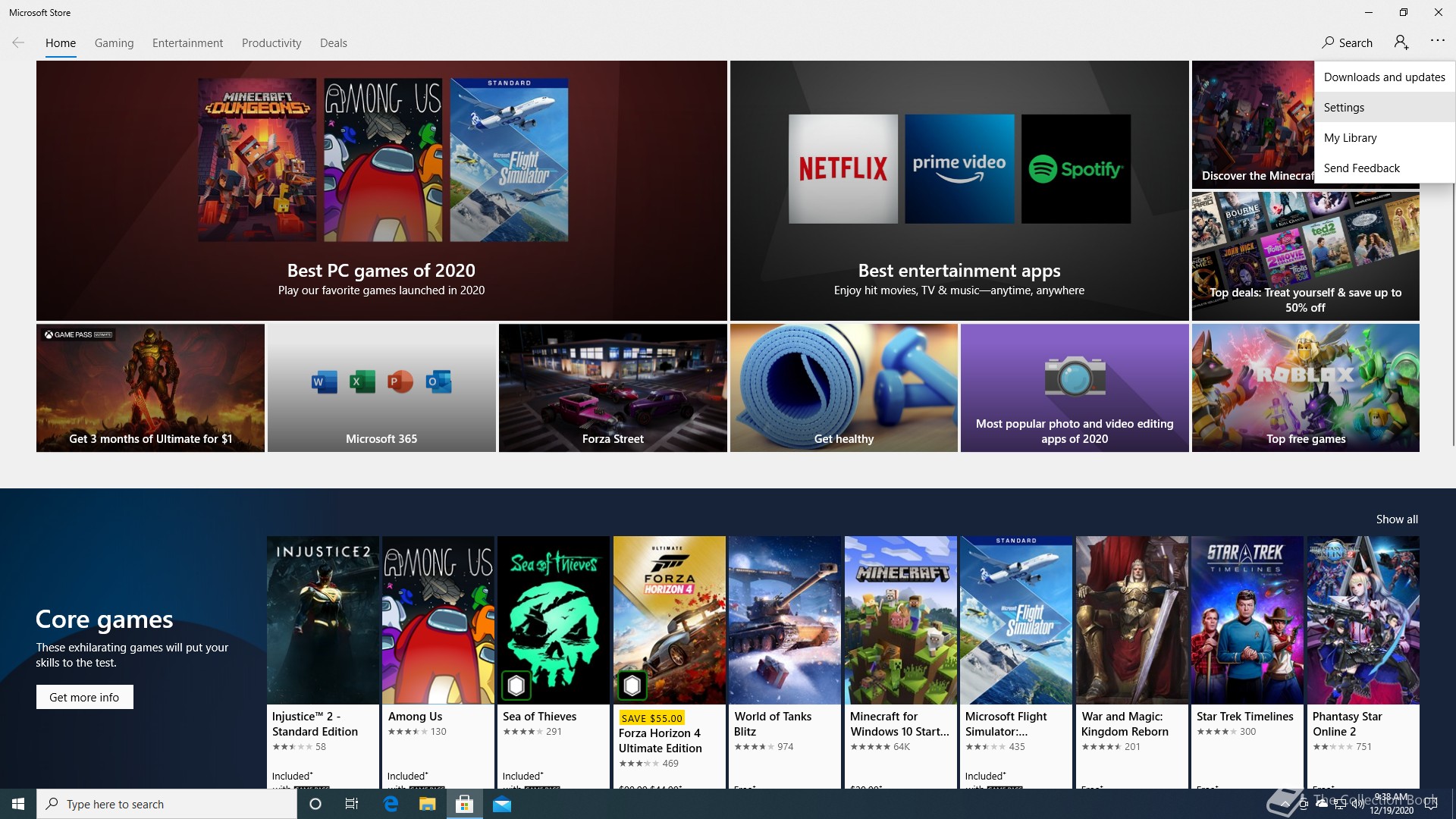1456x819 pixels.
Task: Click the back arrow icon
Action: pos(18,42)
